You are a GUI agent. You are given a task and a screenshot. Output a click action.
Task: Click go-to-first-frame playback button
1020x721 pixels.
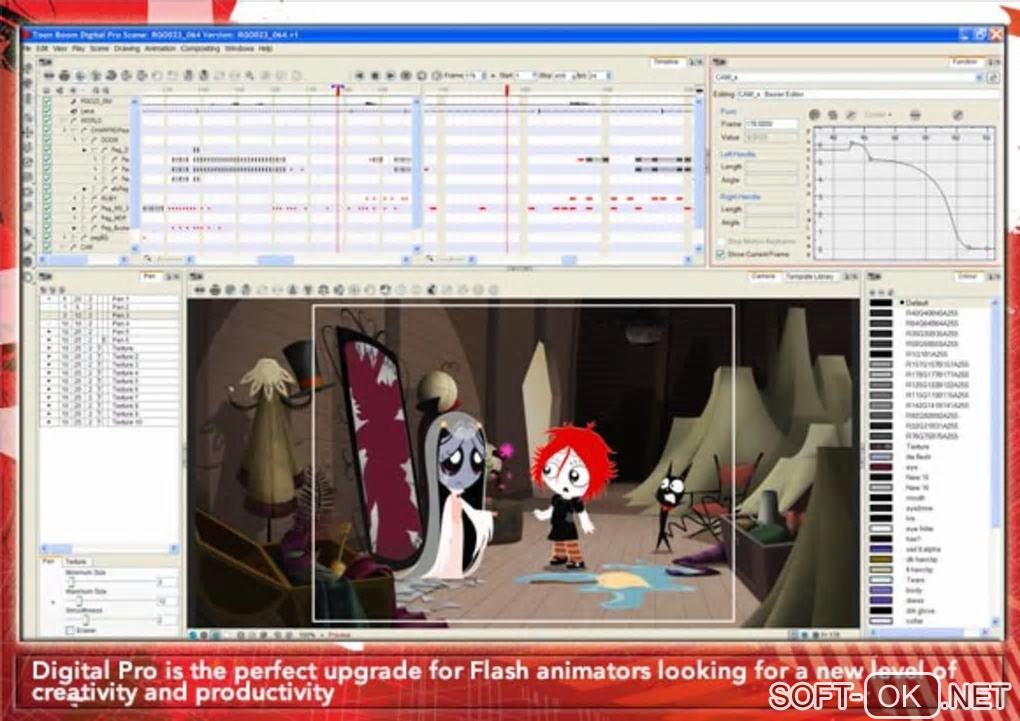pos(359,75)
